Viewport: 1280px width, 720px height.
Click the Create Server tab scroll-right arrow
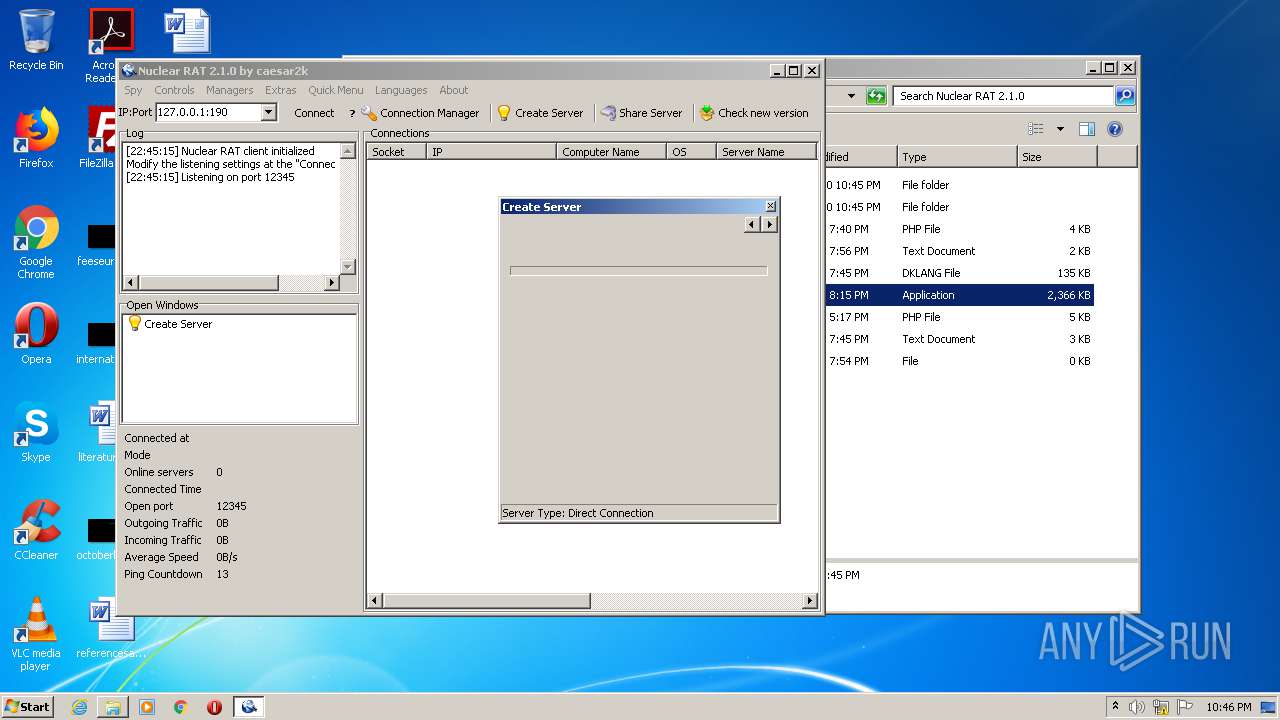(x=769, y=225)
